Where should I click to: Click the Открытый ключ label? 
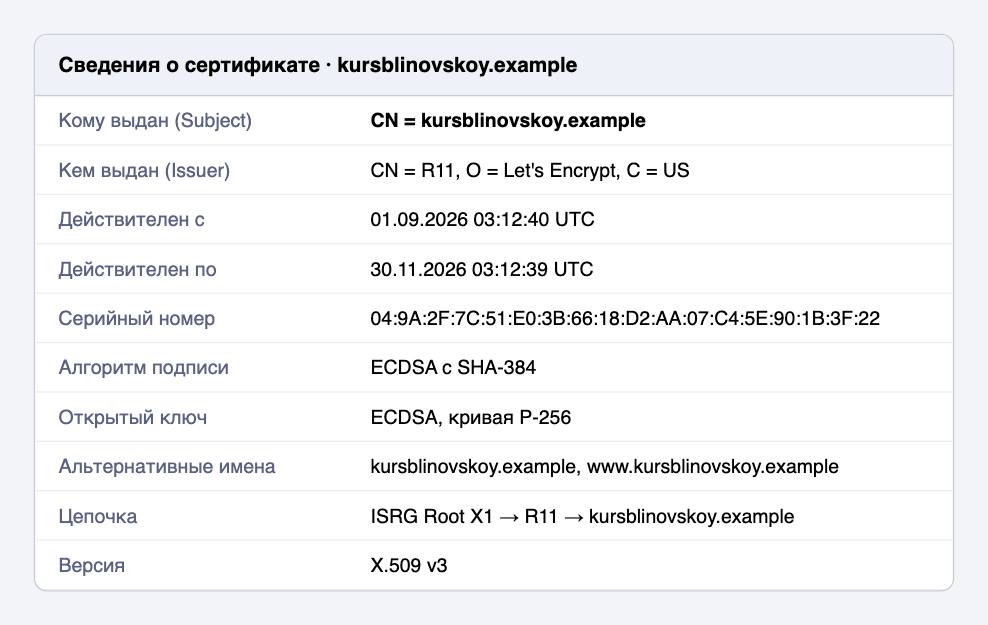pos(133,417)
